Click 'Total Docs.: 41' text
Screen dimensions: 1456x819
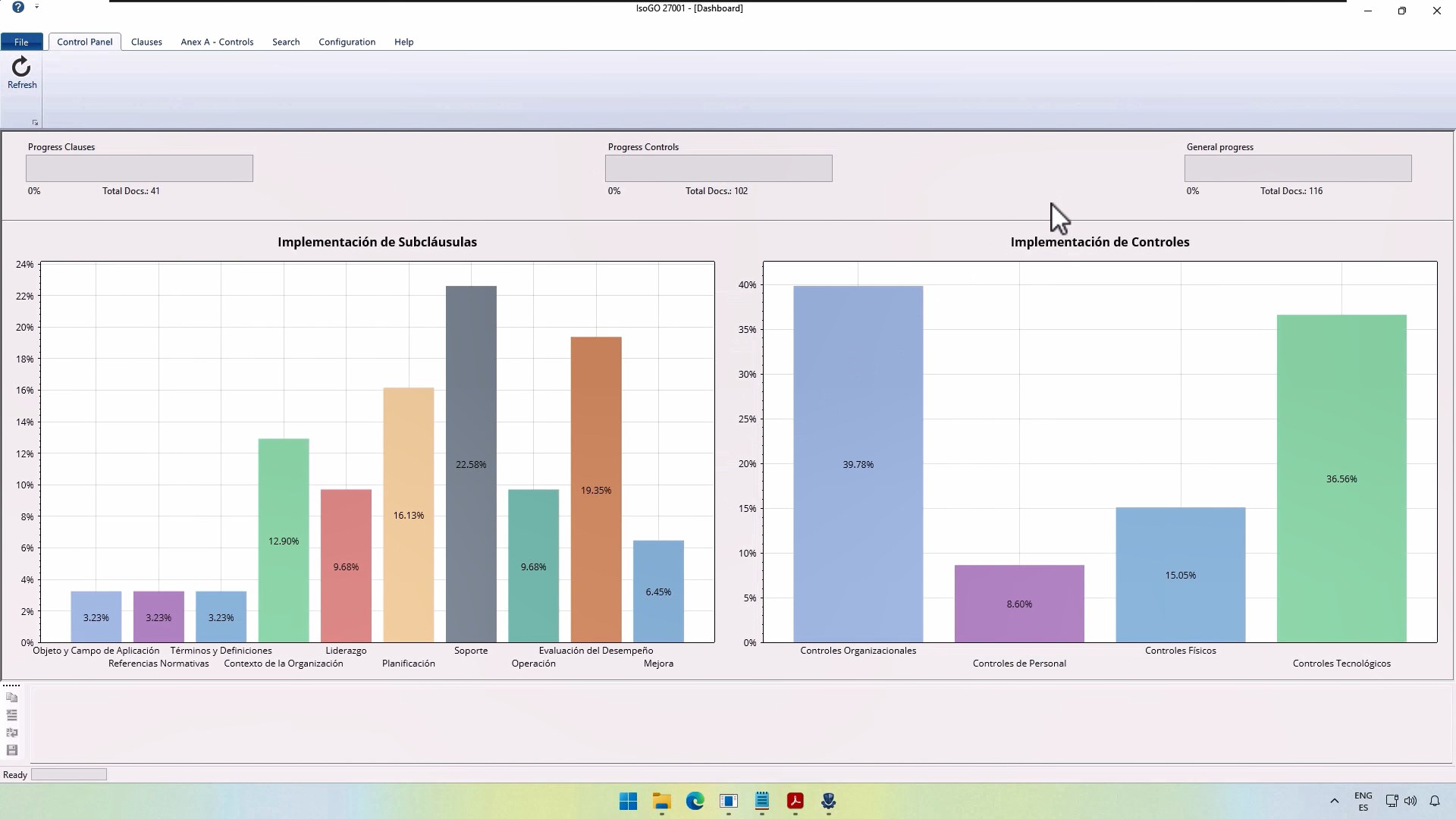point(131,191)
